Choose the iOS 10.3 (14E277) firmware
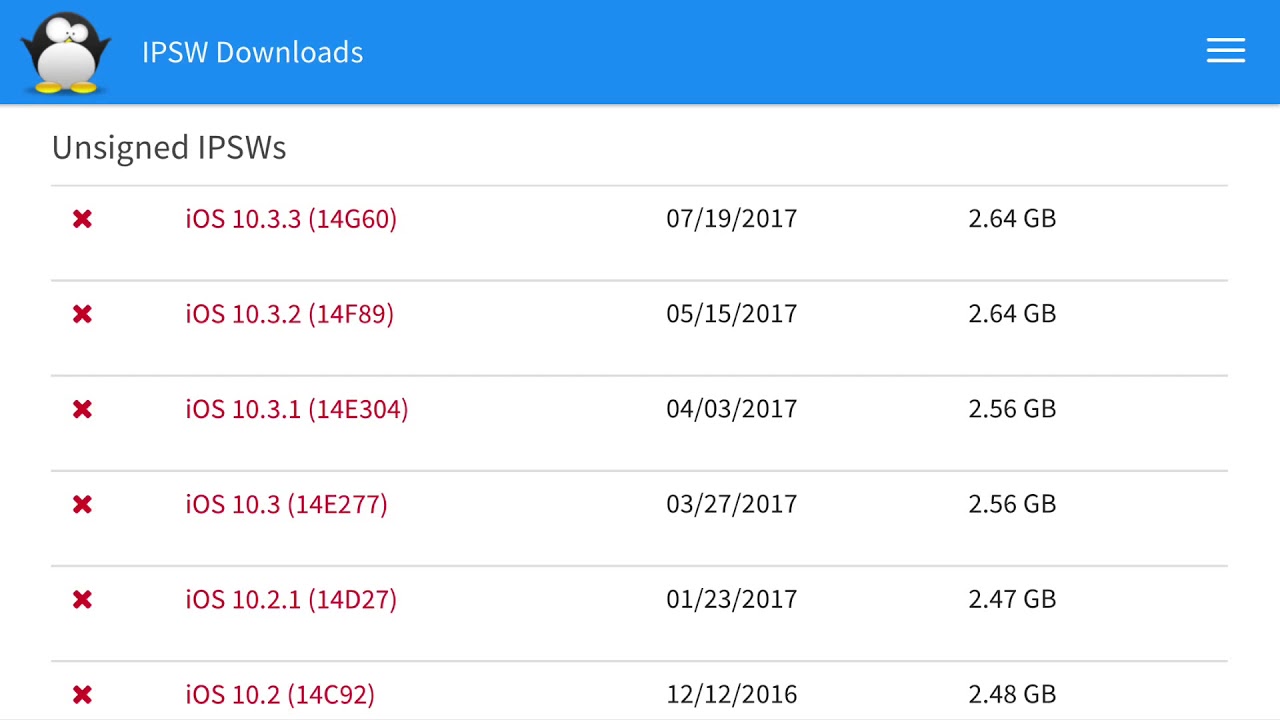Screen dimensions: 1280x720 [286, 504]
